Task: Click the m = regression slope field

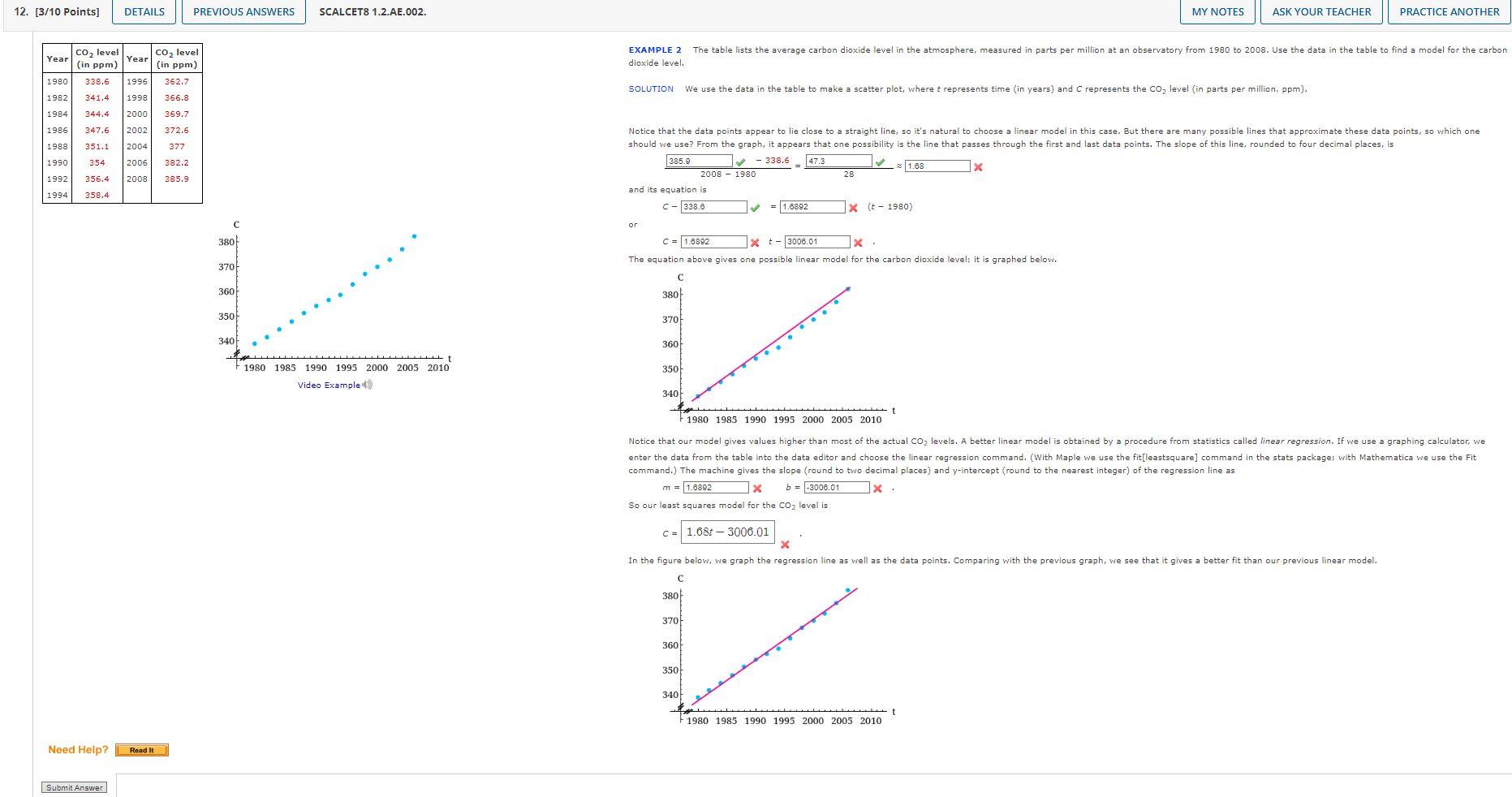Action: click(x=716, y=488)
